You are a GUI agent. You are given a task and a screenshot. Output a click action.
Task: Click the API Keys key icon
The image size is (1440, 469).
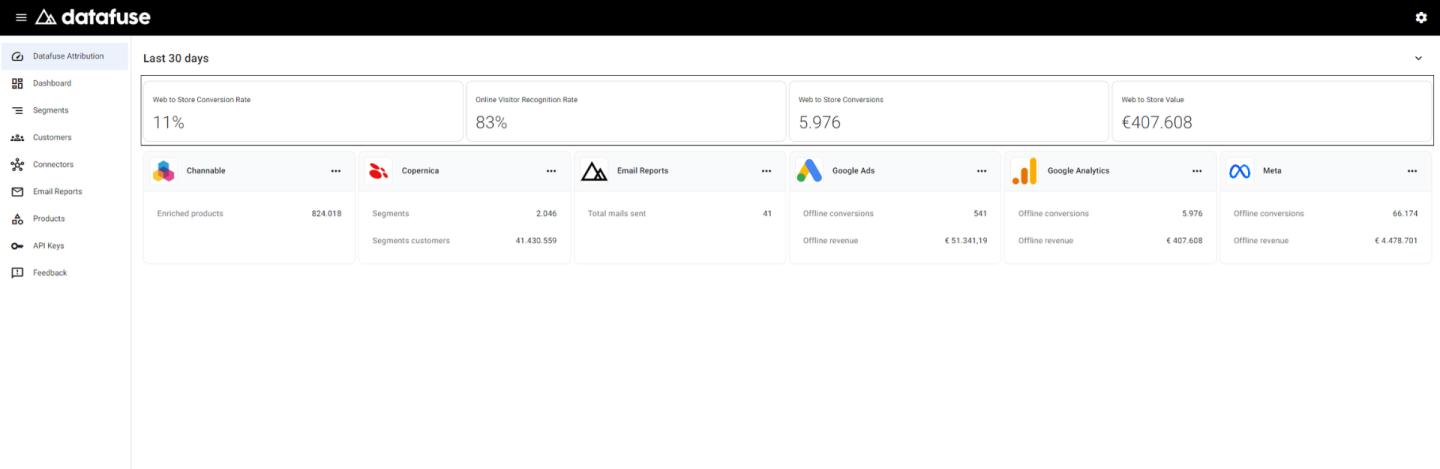[17, 245]
